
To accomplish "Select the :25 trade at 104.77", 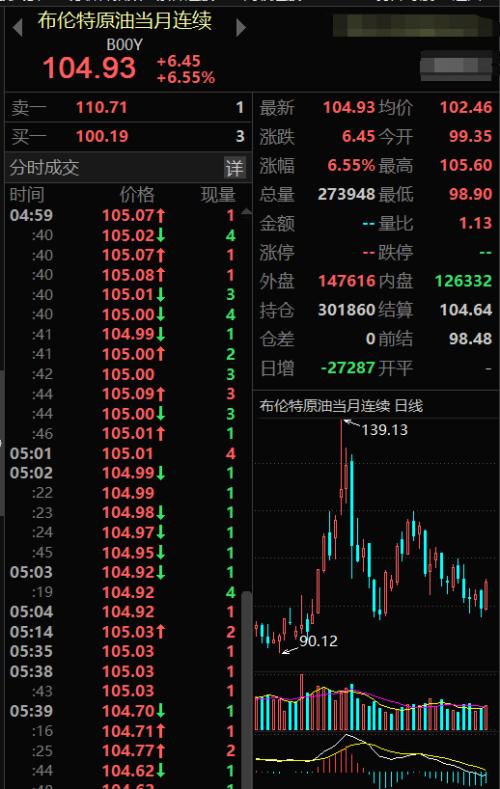I will point(123,751).
